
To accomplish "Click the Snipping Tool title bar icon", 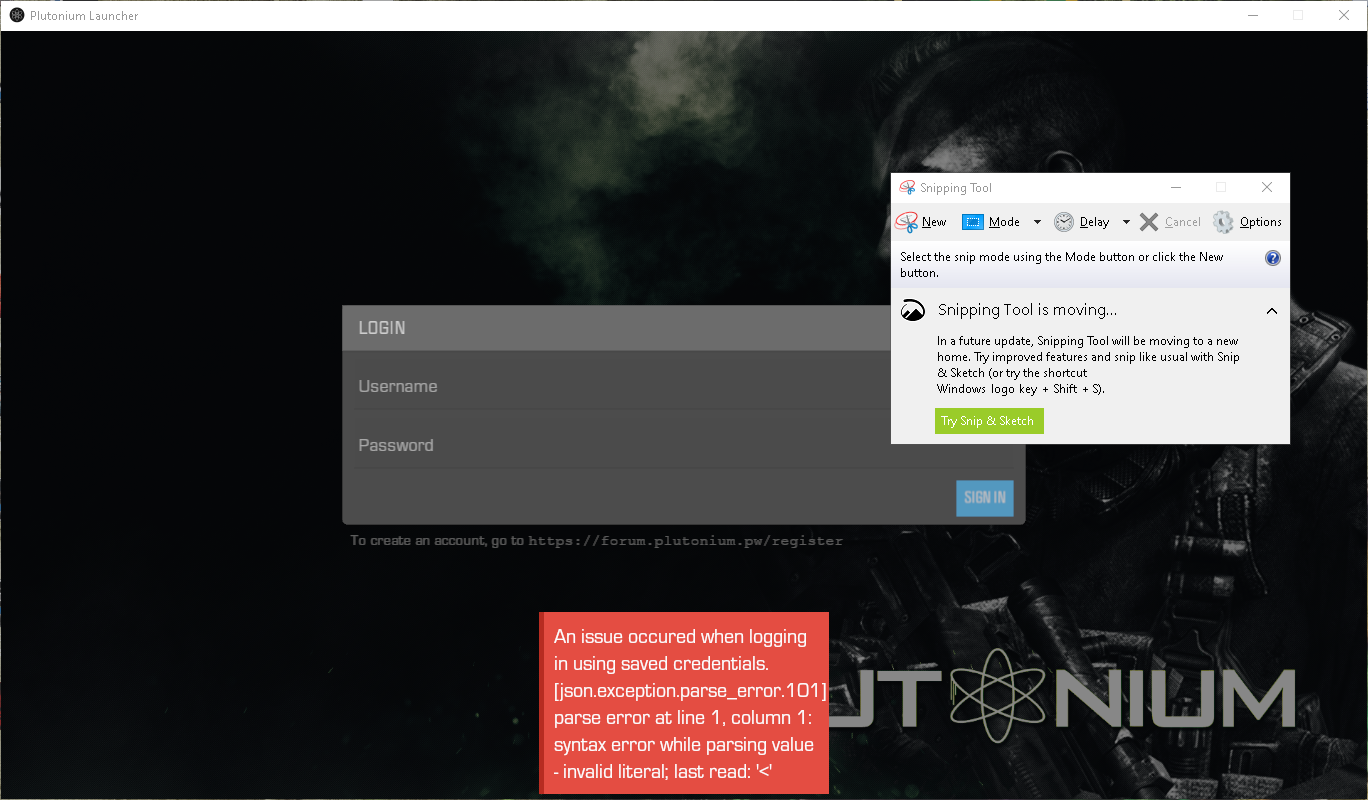I will point(908,188).
